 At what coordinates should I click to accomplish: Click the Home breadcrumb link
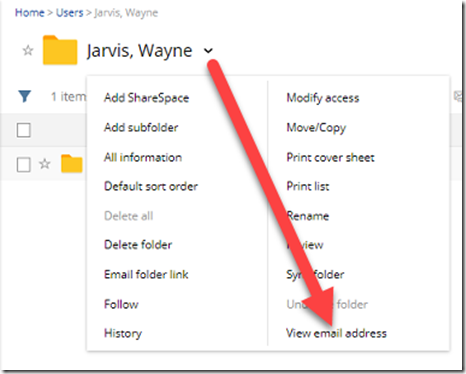click(x=30, y=13)
